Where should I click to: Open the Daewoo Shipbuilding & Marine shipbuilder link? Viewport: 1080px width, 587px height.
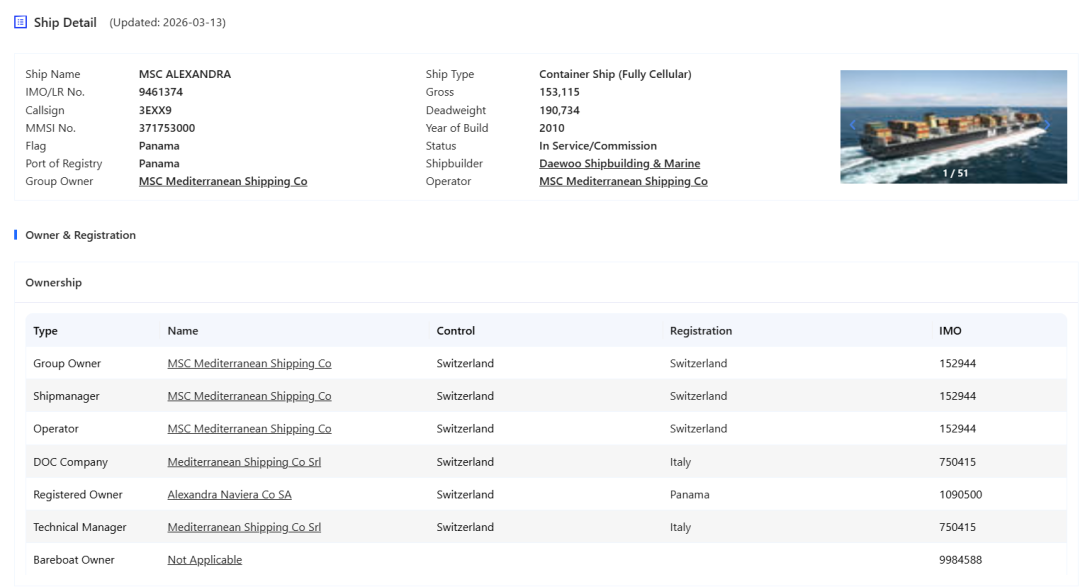point(619,164)
